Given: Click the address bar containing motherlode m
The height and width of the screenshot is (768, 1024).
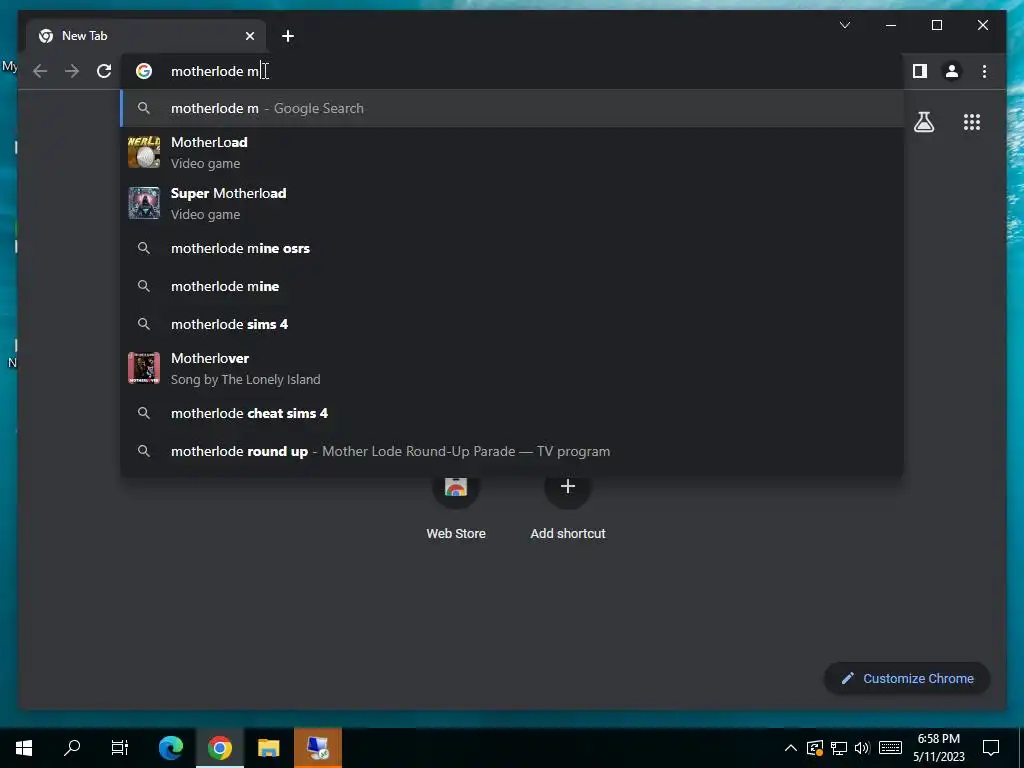Looking at the screenshot, I should [513, 71].
